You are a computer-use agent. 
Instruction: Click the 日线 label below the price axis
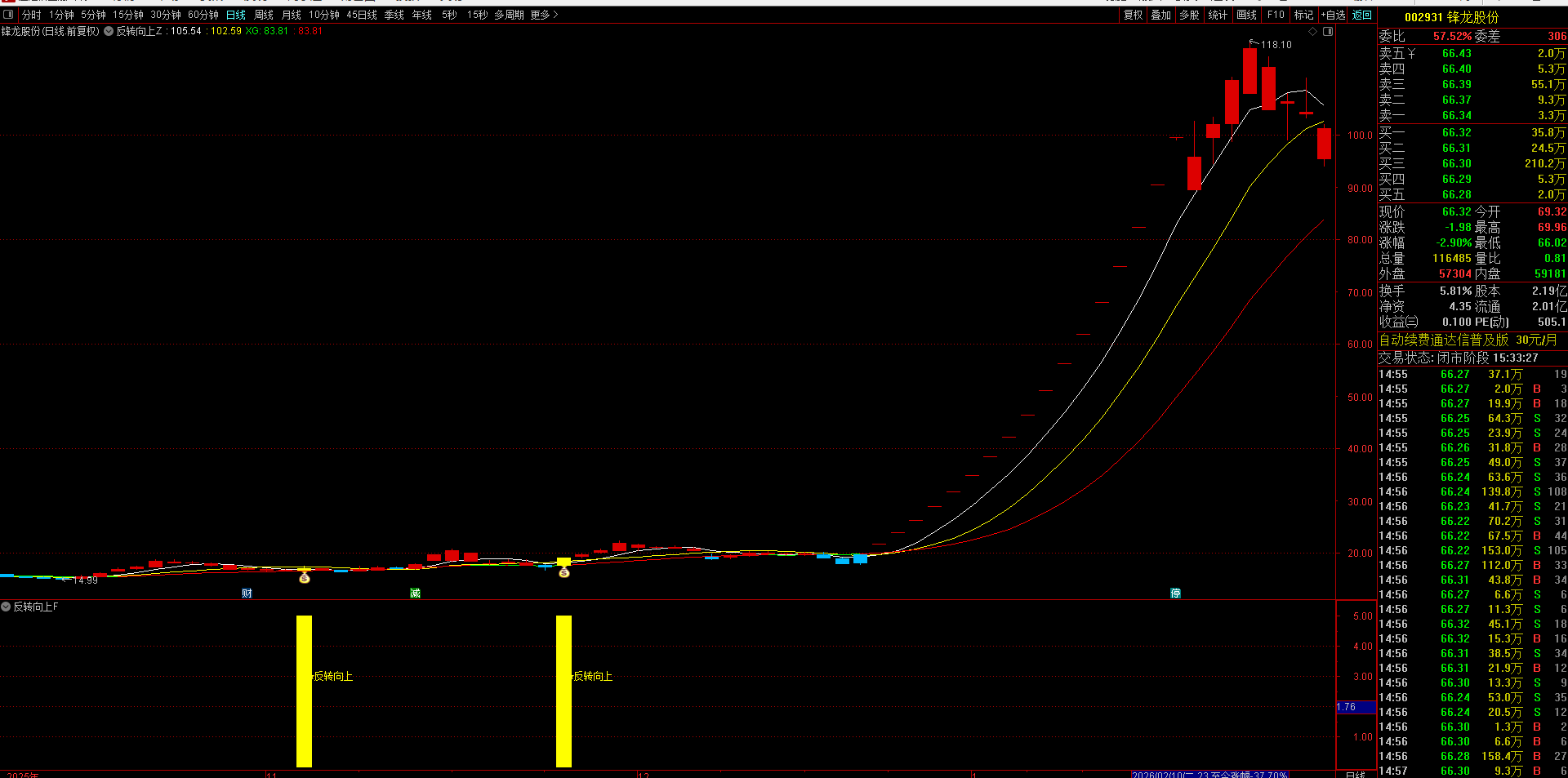1355,774
